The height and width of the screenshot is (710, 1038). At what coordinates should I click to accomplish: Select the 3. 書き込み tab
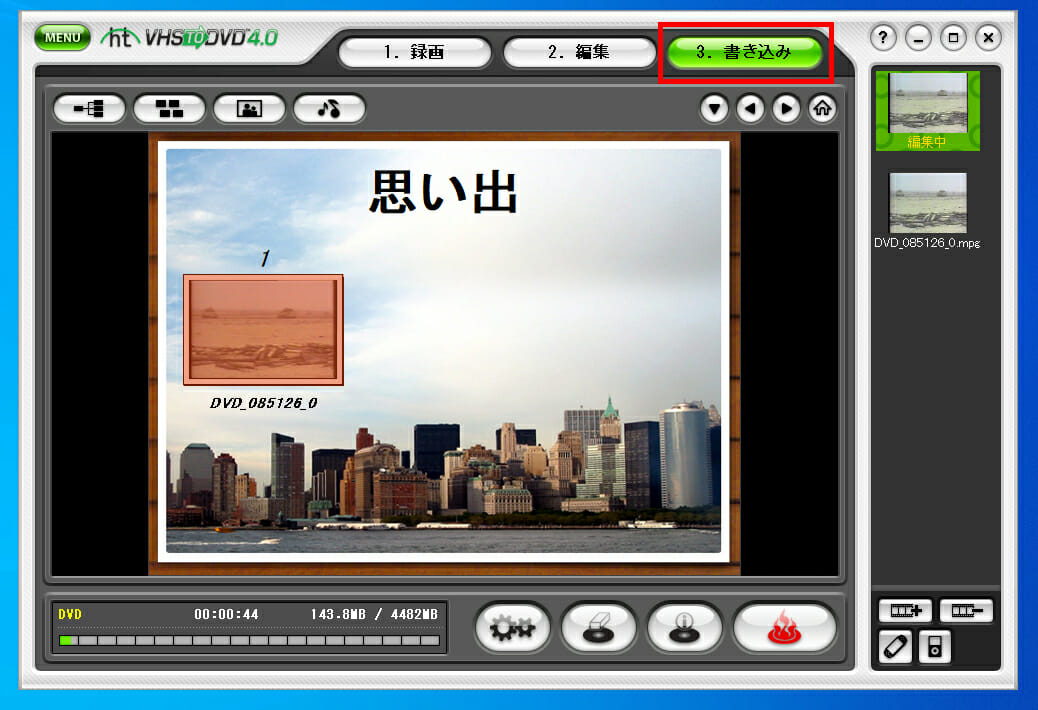744,52
